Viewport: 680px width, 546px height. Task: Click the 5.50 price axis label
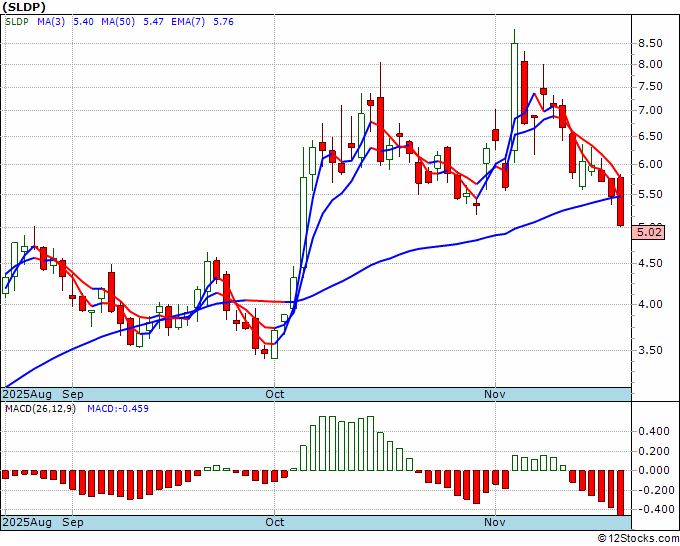tap(650, 194)
